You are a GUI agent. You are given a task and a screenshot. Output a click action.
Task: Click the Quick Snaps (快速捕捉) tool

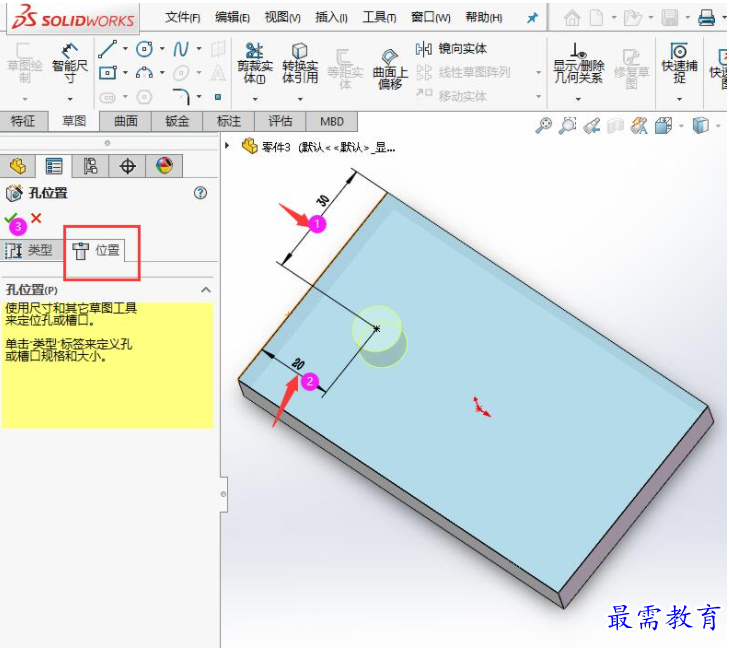pos(679,63)
